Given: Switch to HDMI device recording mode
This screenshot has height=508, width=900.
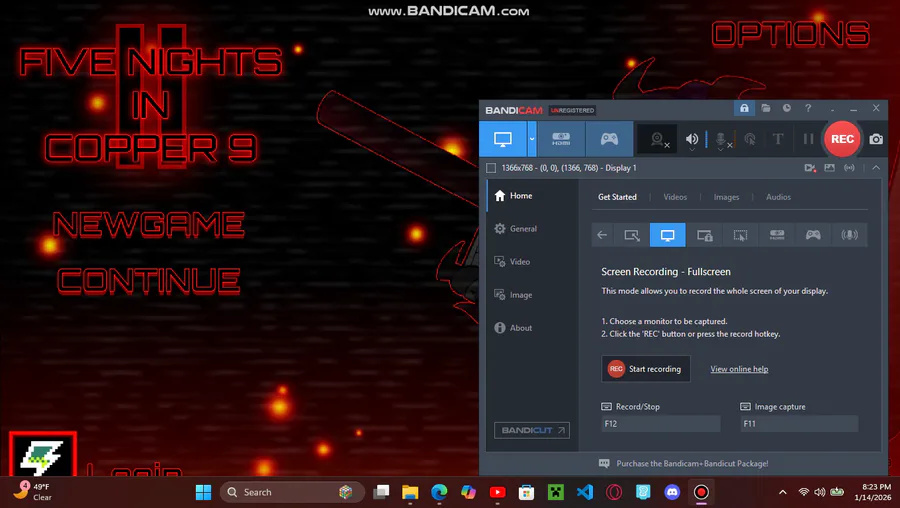Looking at the screenshot, I should pyautogui.click(x=561, y=139).
